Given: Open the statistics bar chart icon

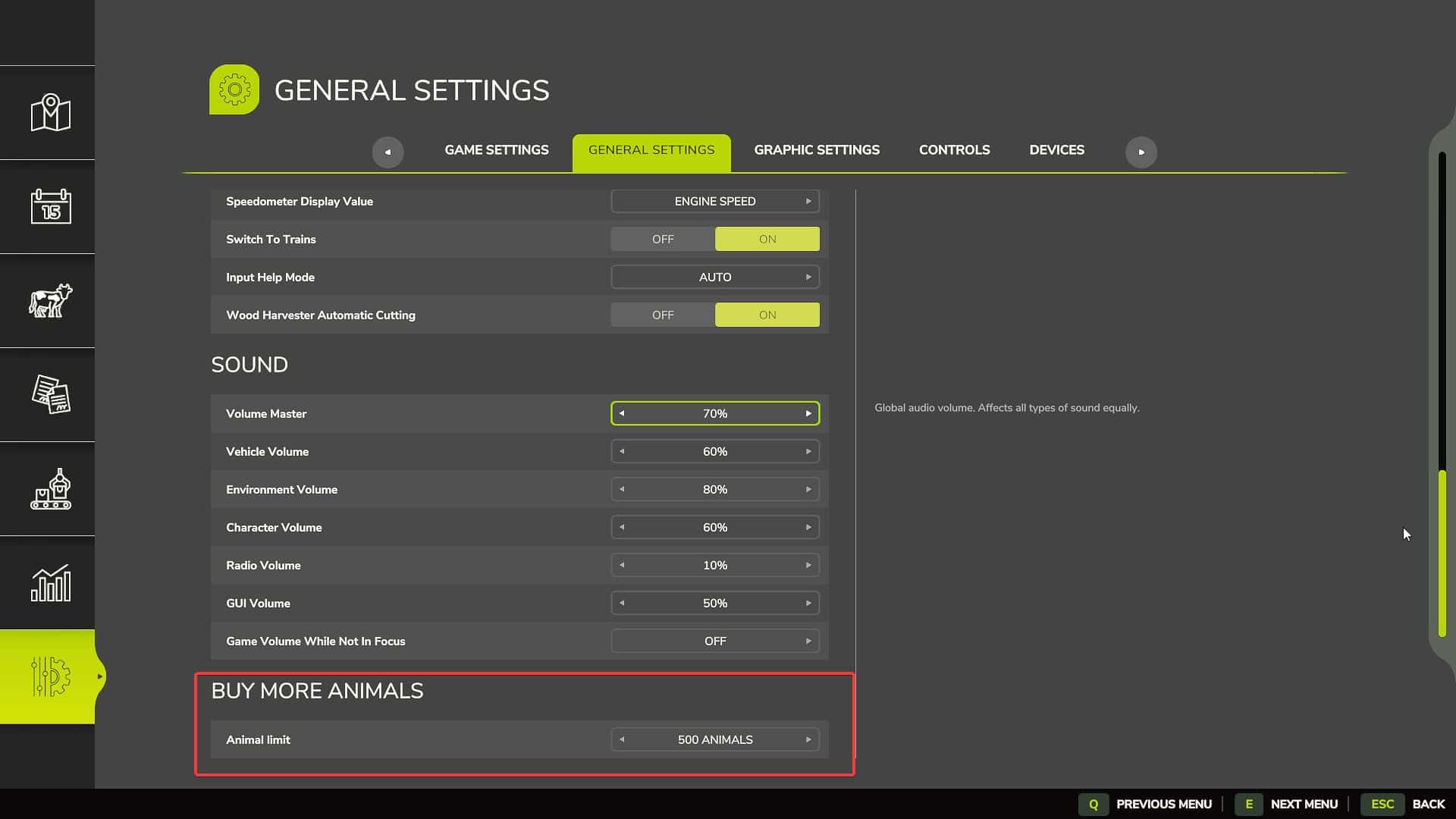Looking at the screenshot, I should coord(50,582).
